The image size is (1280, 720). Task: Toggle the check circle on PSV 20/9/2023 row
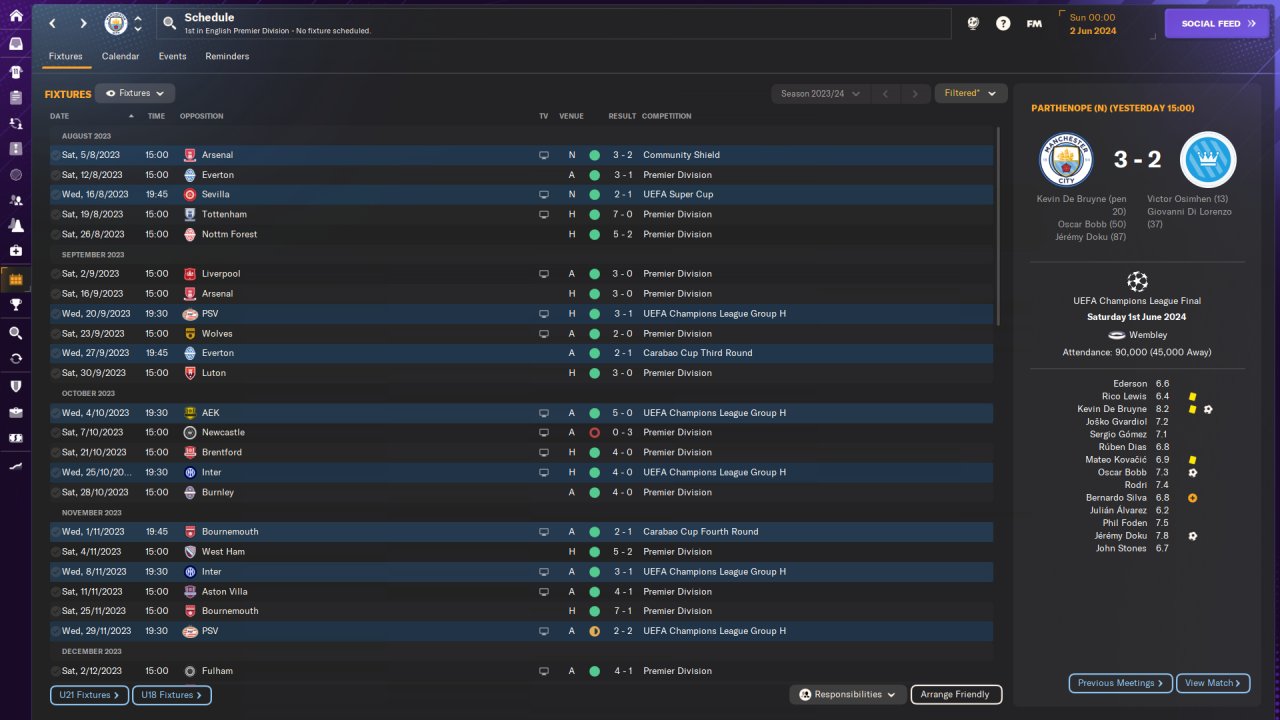(x=56, y=313)
